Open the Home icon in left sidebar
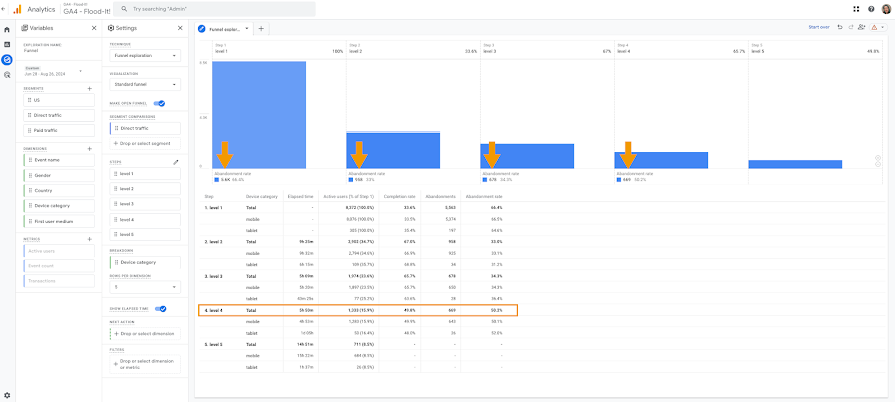Screen dimensions: 895x402 tap(7, 29)
